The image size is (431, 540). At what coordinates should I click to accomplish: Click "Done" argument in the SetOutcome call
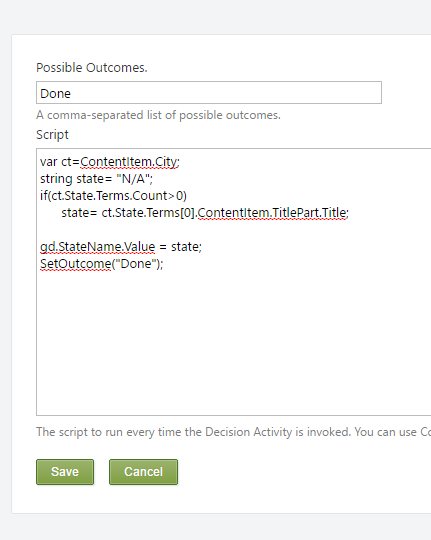[x=136, y=263]
